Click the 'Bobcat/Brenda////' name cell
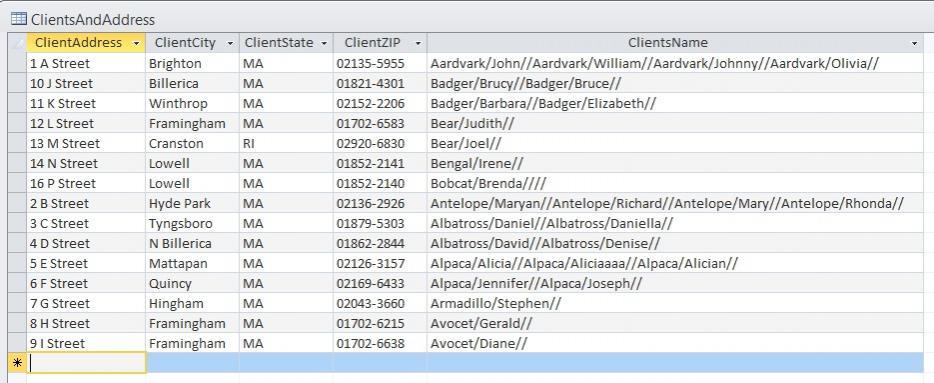 675,183
